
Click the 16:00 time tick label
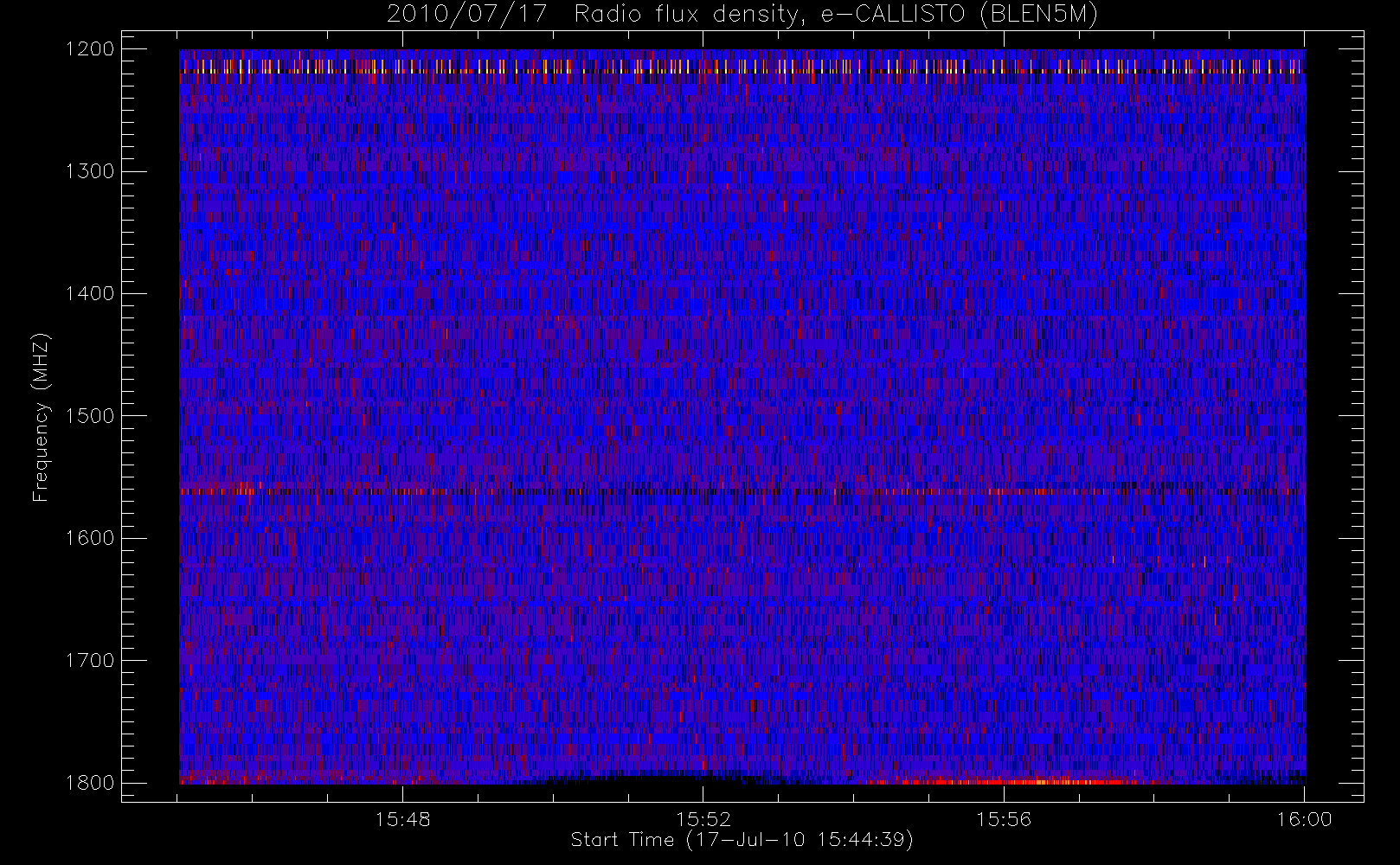point(1304,819)
